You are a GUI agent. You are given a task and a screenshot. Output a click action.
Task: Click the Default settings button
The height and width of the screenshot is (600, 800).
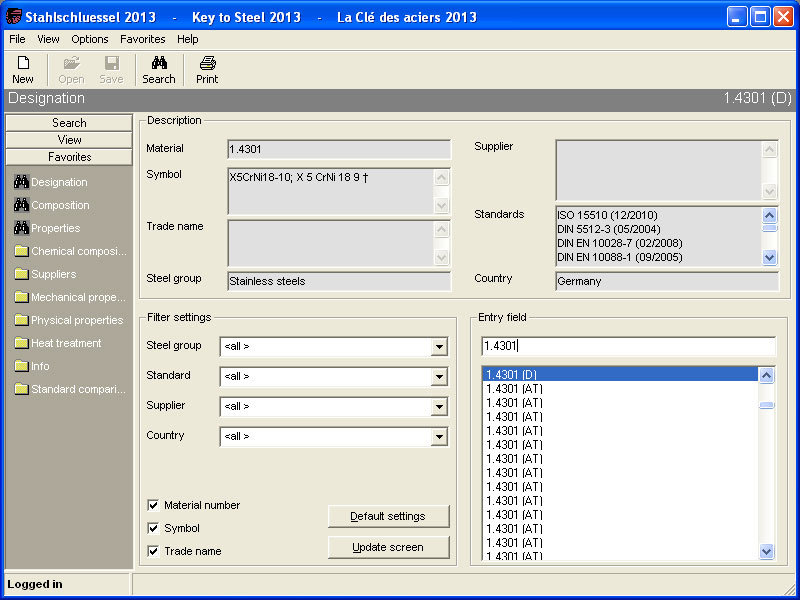(388, 516)
